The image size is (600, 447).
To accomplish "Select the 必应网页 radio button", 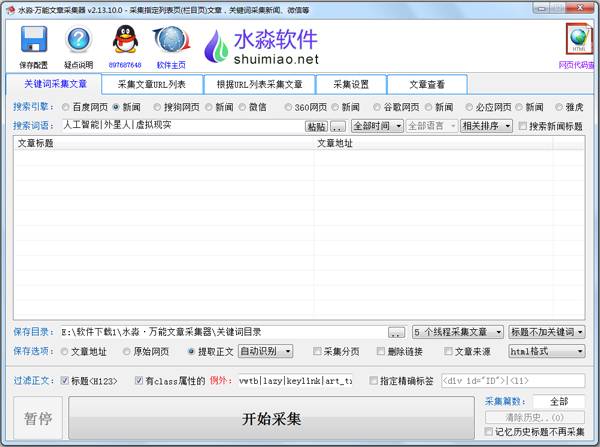I will tap(469, 107).
